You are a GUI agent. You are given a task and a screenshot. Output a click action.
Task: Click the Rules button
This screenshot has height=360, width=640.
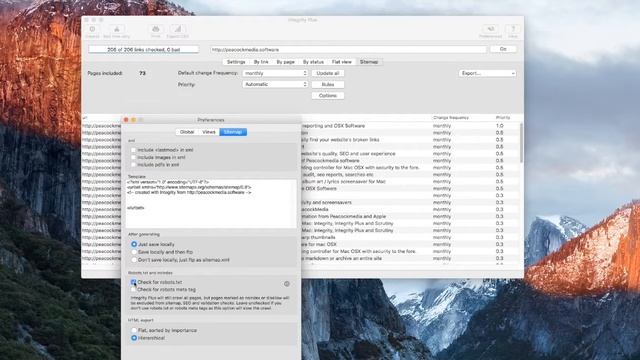click(328, 84)
